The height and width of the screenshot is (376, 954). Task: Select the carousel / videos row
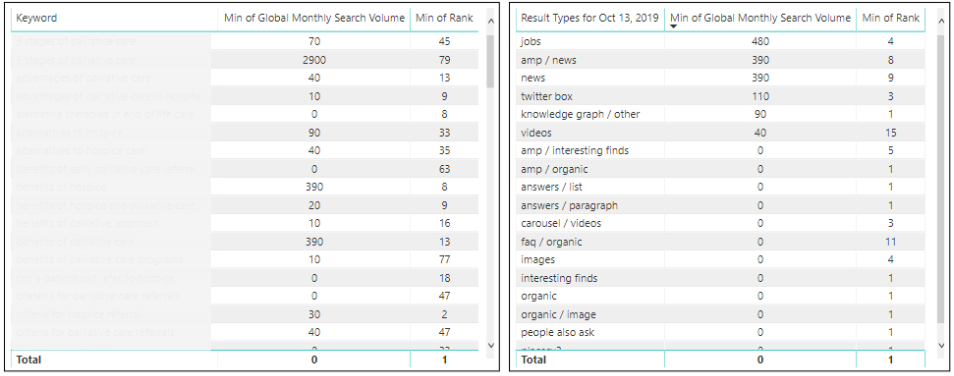(x=721, y=223)
